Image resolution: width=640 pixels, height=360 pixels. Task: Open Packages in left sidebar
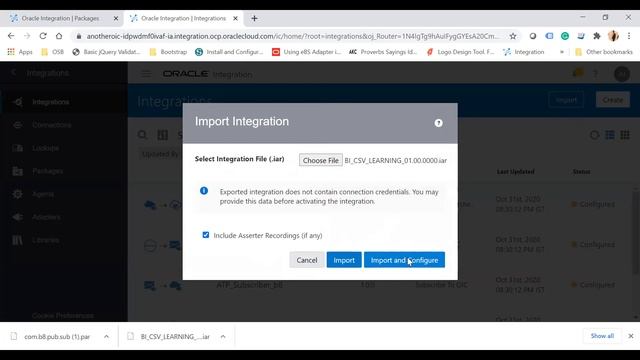48,171
